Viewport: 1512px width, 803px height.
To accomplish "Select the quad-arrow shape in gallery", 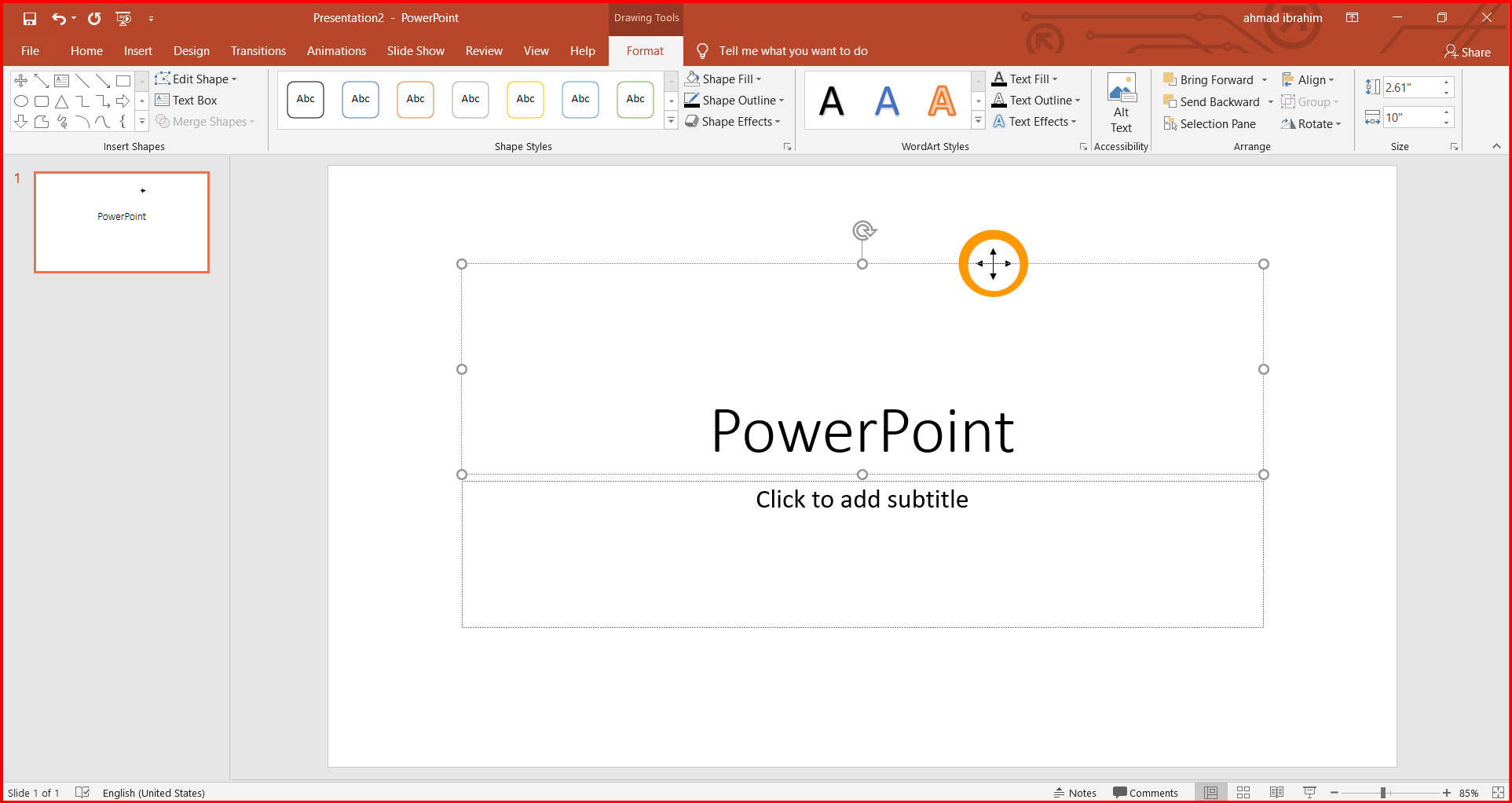I will 21,80.
